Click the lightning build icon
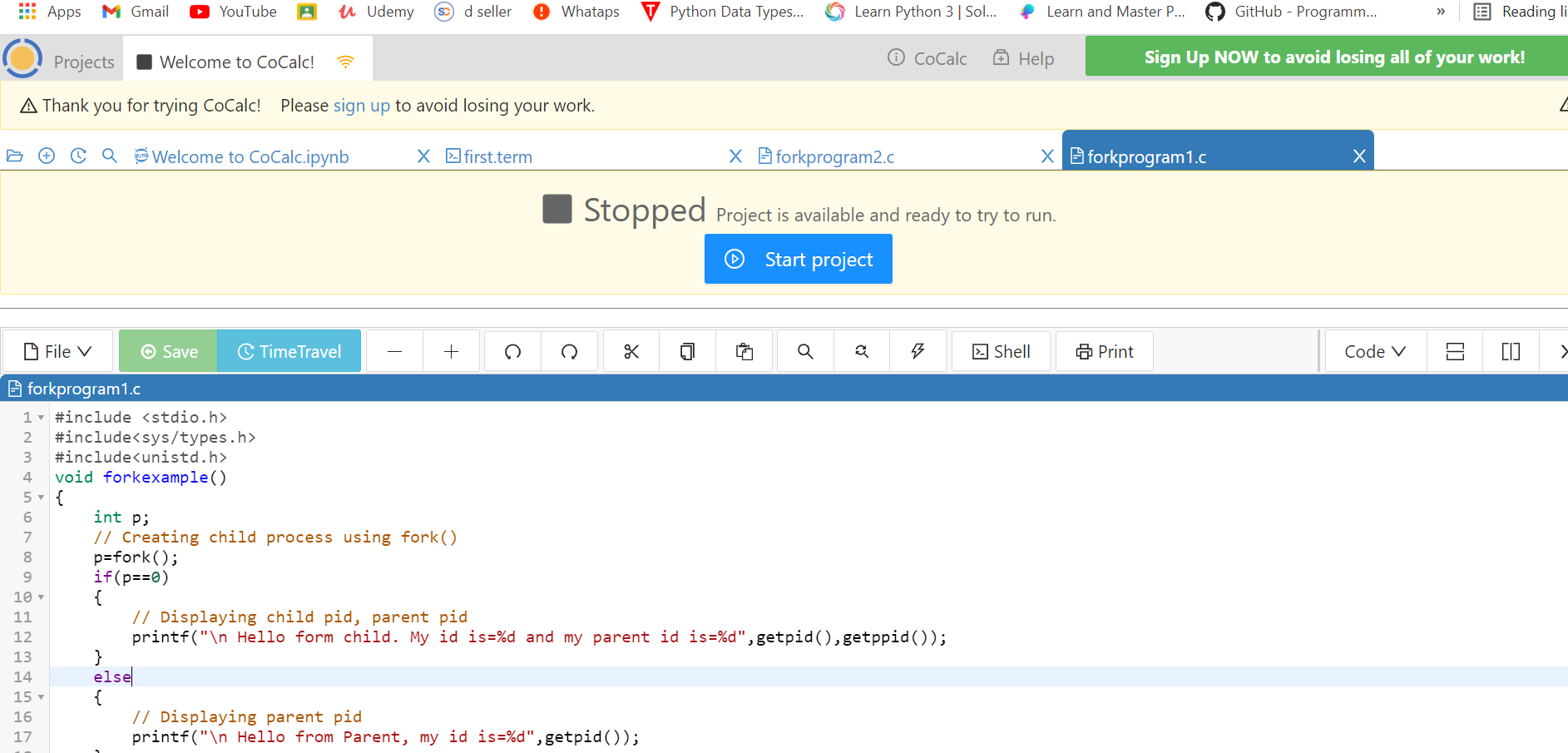The height and width of the screenshot is (753, 1568). pos(918,351)
